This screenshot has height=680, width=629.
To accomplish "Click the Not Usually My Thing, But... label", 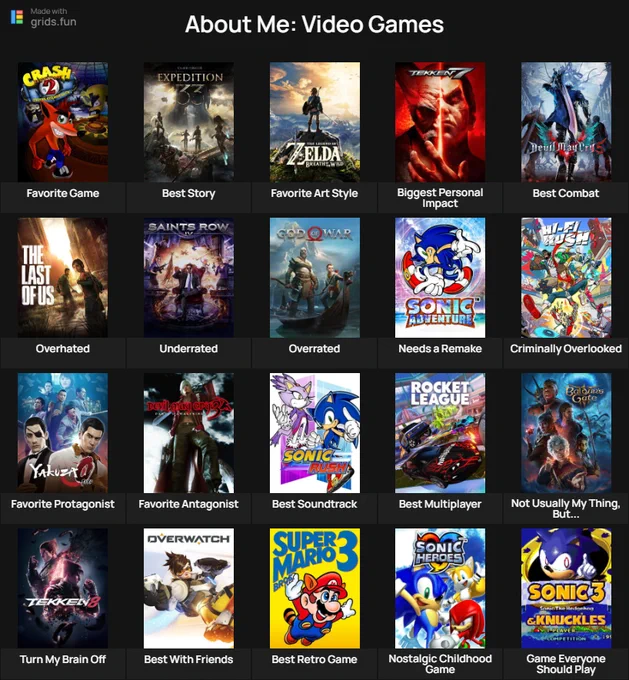I will 566,508.
